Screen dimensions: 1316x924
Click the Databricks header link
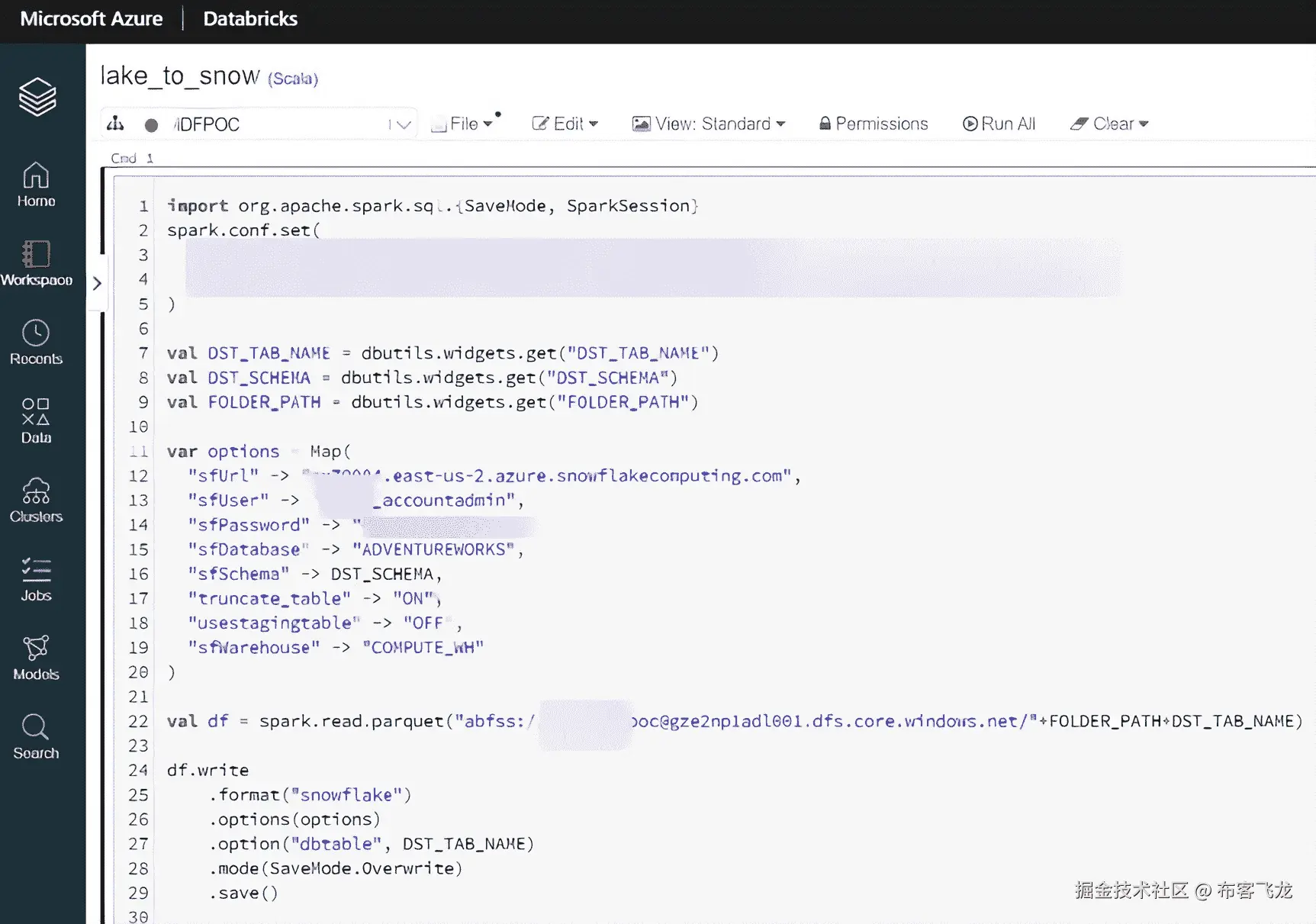(x=250, y=19)
